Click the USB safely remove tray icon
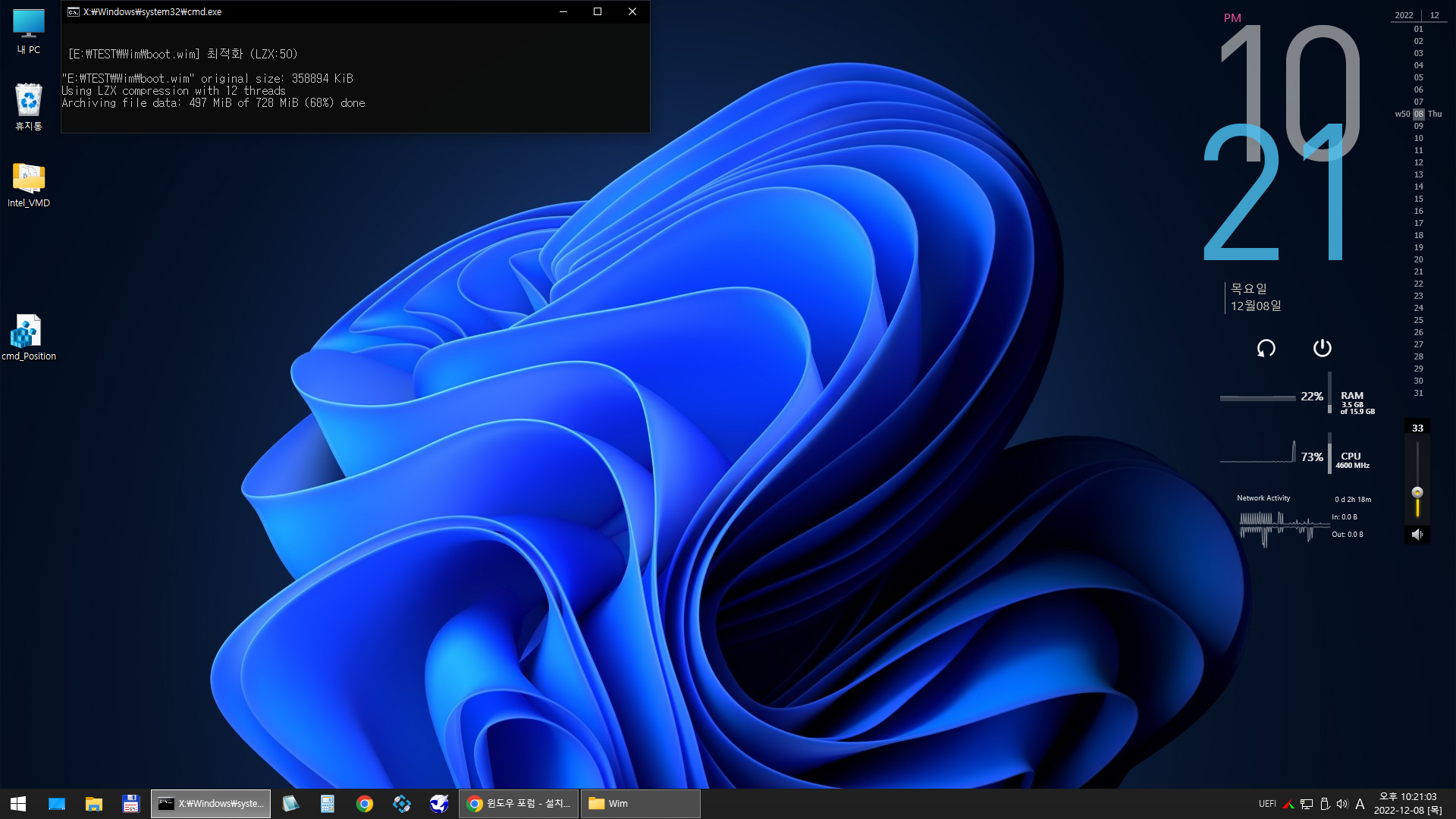1456x819 pixels. [x=1325, y=804]
